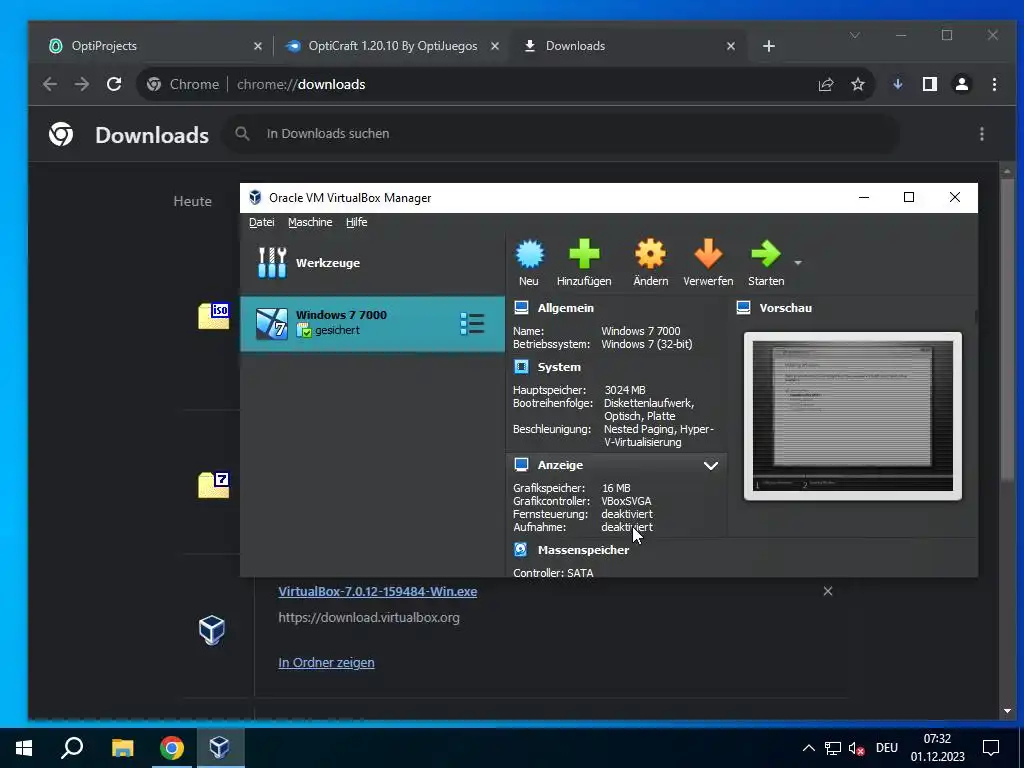
Task: Click DEU keyboard language indicator
Action: 887,748
